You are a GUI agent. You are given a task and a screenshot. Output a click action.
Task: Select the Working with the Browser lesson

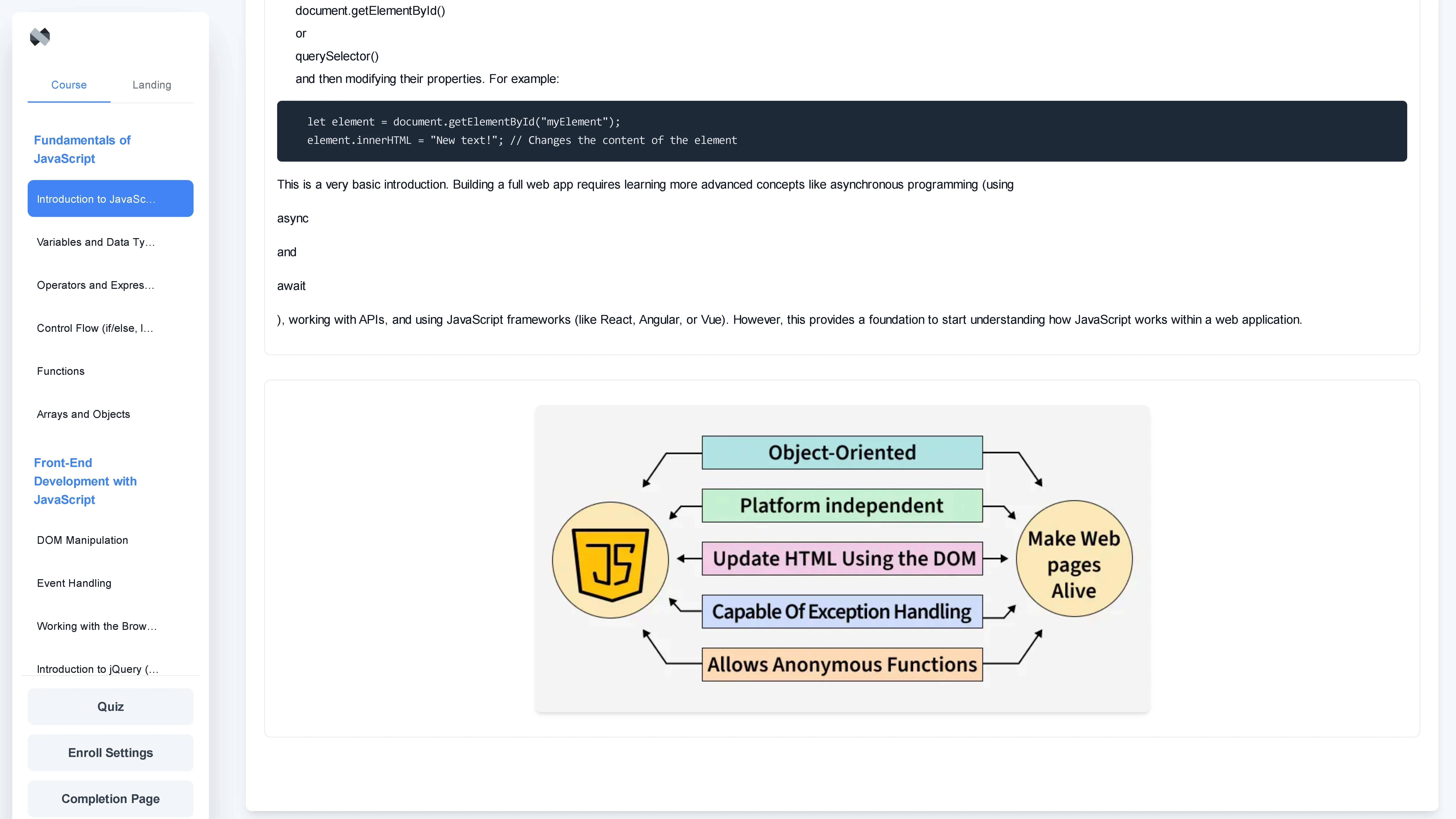pos(97,626)
